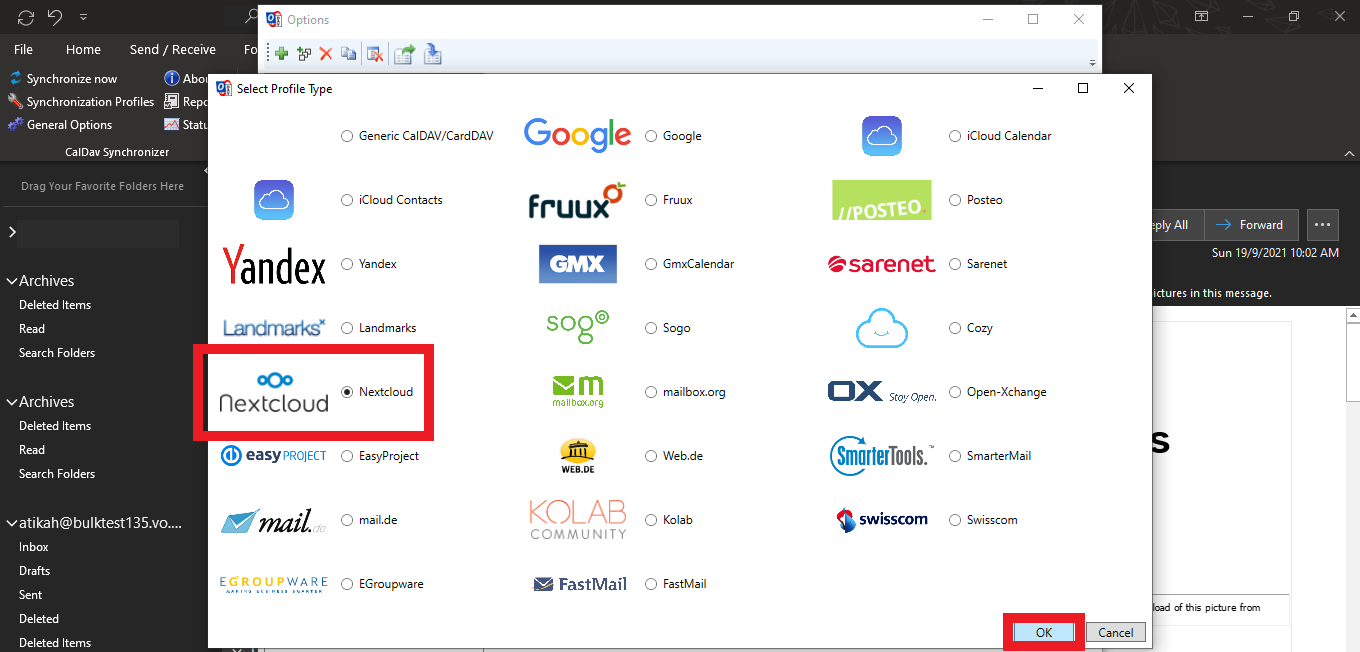
Task: Confirm profile type with OK button
Action: coord(1043,632)
